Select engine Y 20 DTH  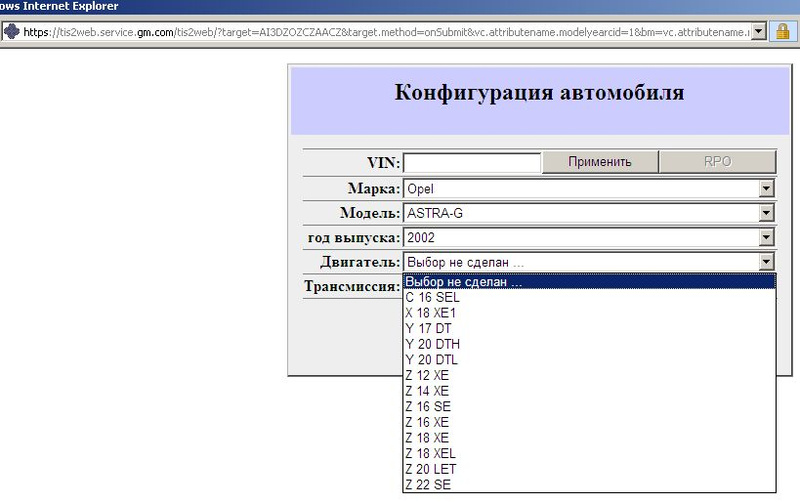pyautogui.click(x=589, y=344)
